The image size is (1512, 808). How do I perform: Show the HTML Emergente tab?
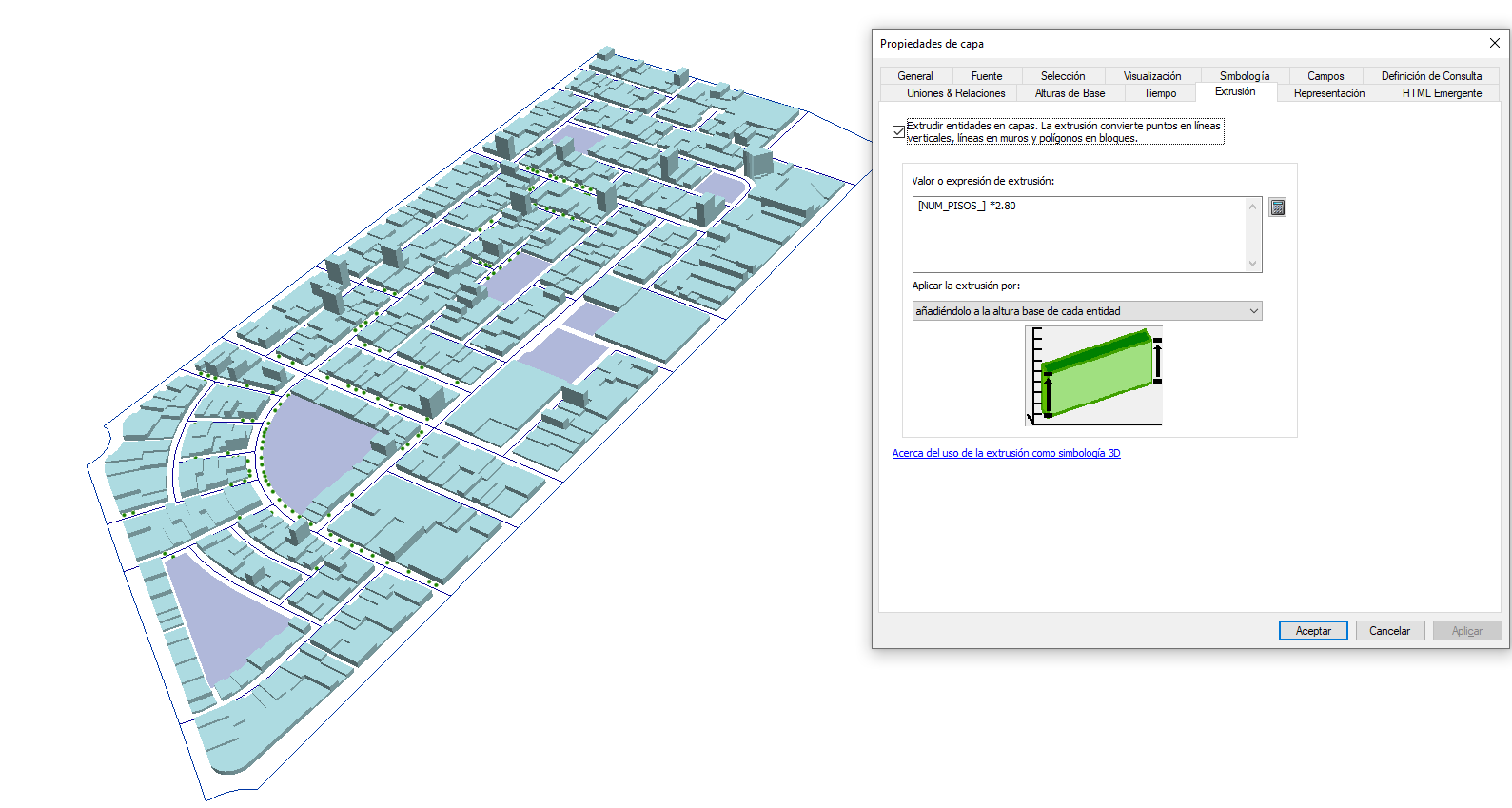[1441, 93]
